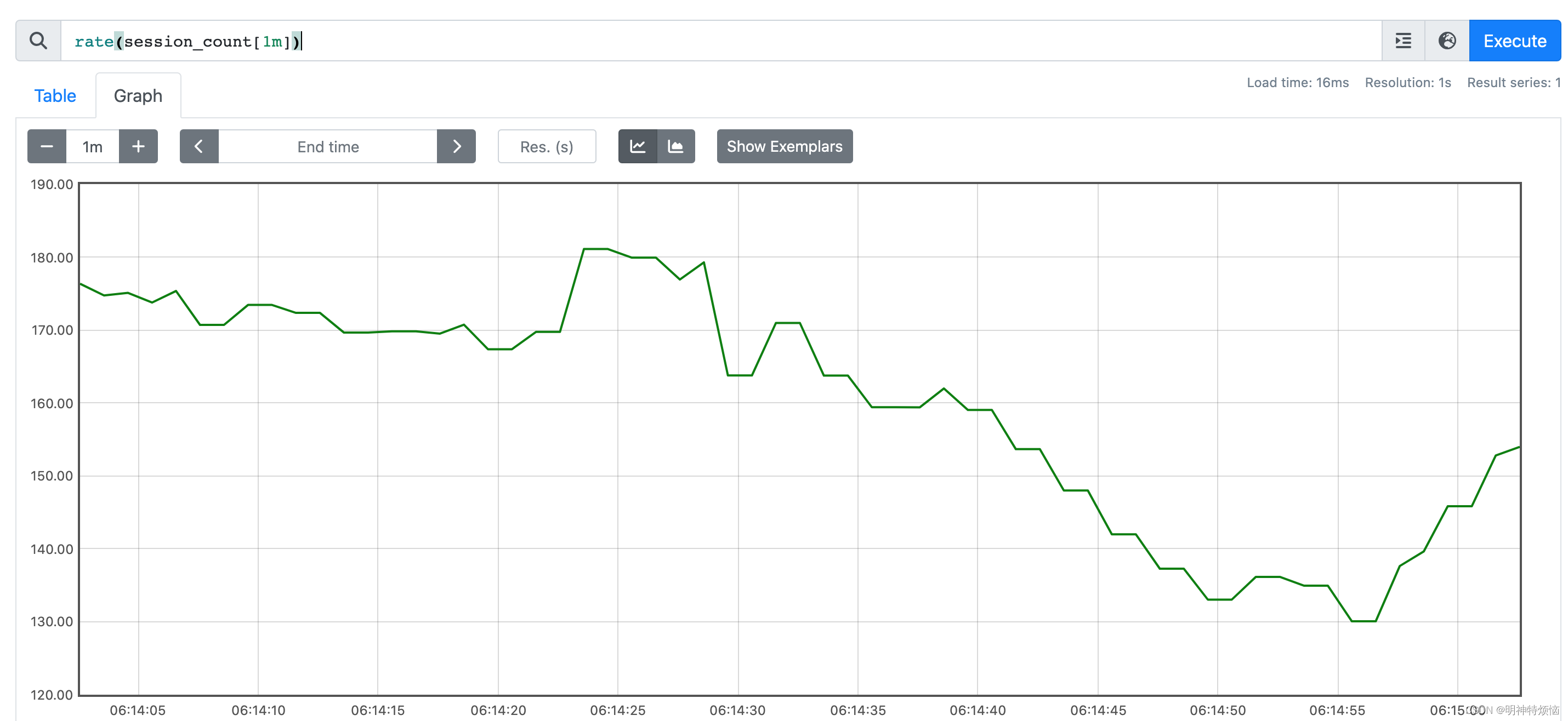Click the 06:14:25 x-axis label
Screen dimensions: 1568x721
pyautogui.click(x=617, y=710)
